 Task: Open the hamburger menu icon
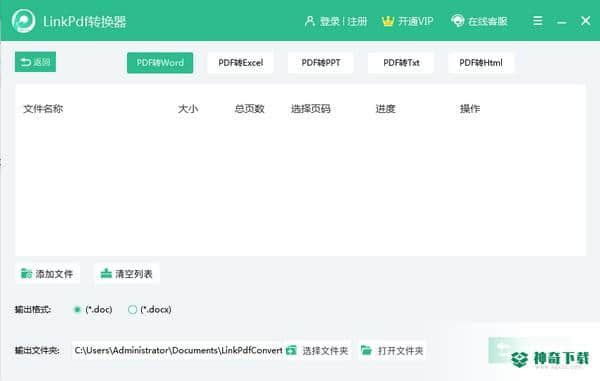click(538, 21)
